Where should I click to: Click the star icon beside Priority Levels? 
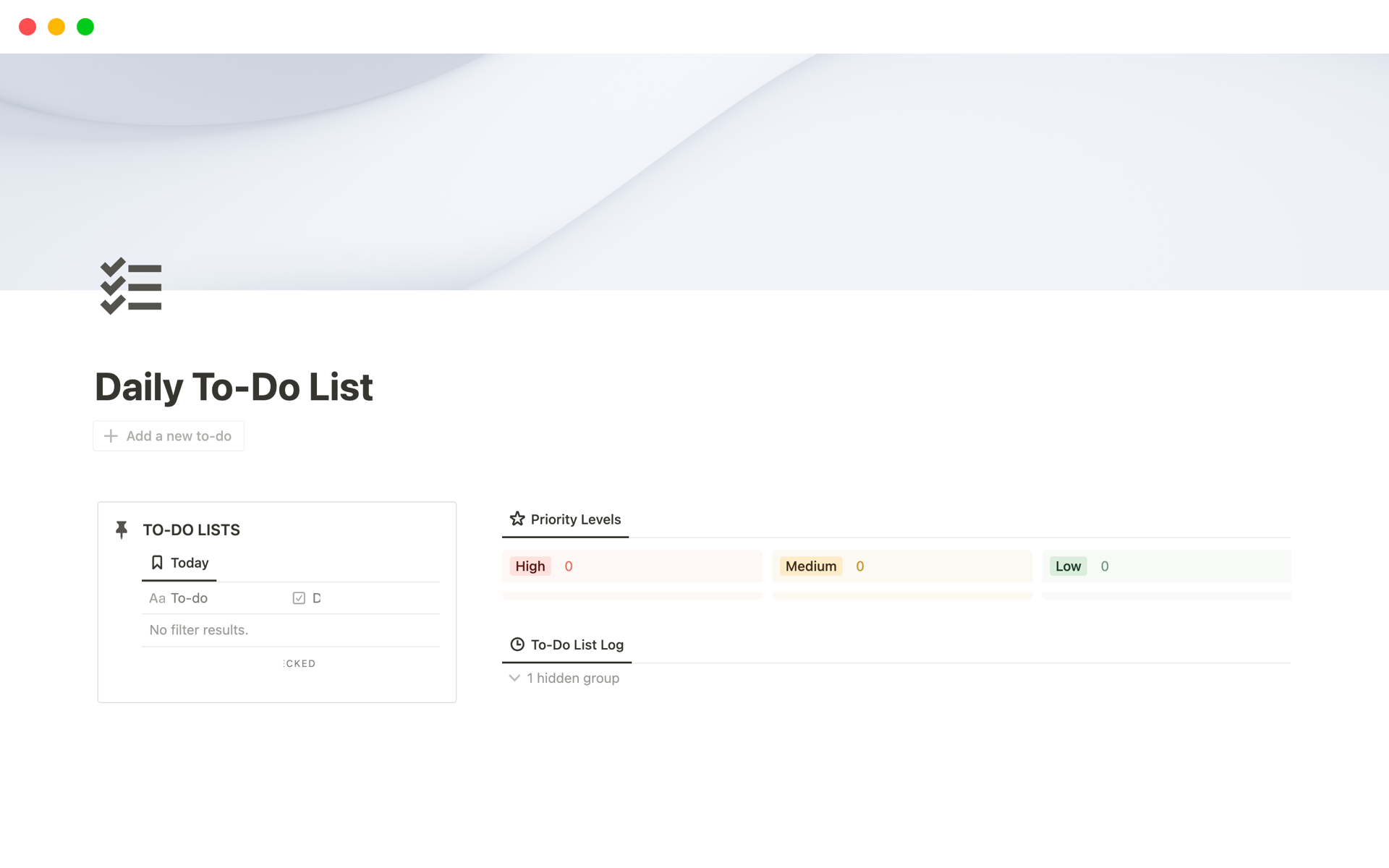[517, 518]
